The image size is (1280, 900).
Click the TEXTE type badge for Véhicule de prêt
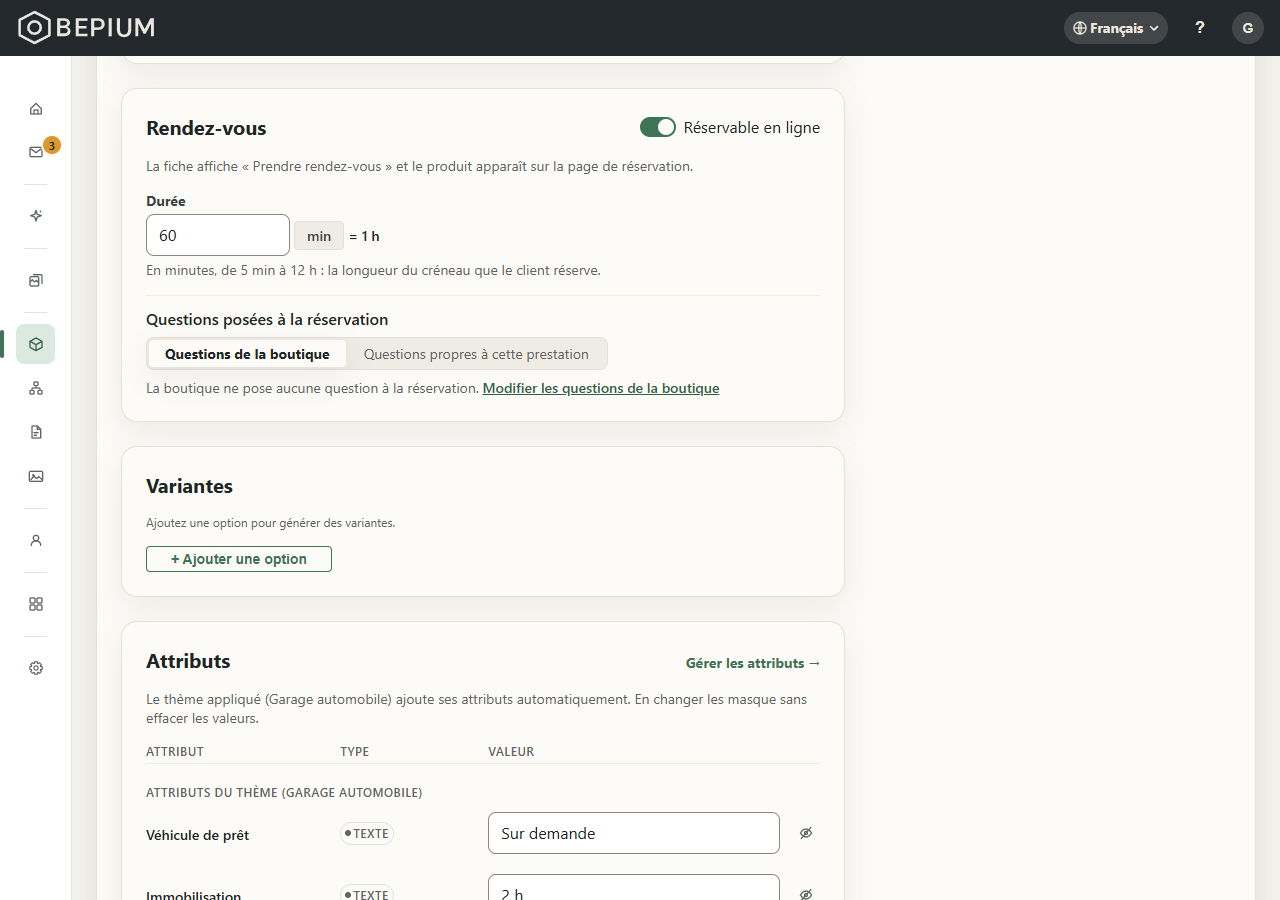(367, 833)
